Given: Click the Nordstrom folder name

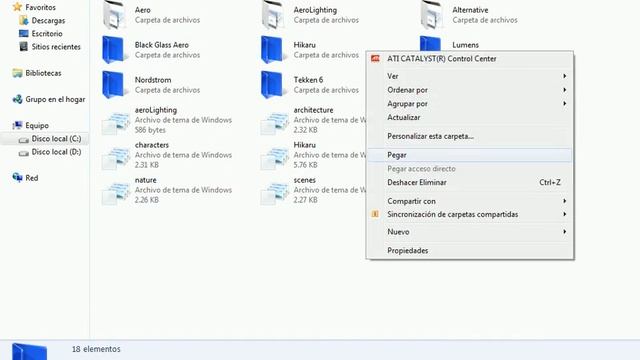Looking at the screenshot, I should click(x=153, y=80).
